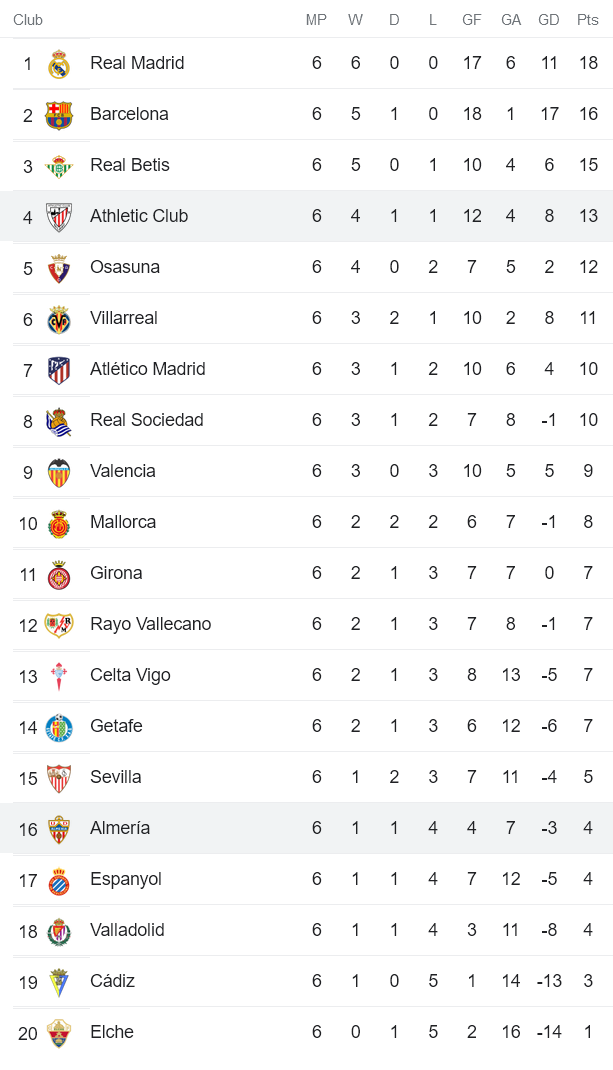The height and width of the screenshot is (1070, 613).
Task: Click the Pts column header
Action: point(588,20)
